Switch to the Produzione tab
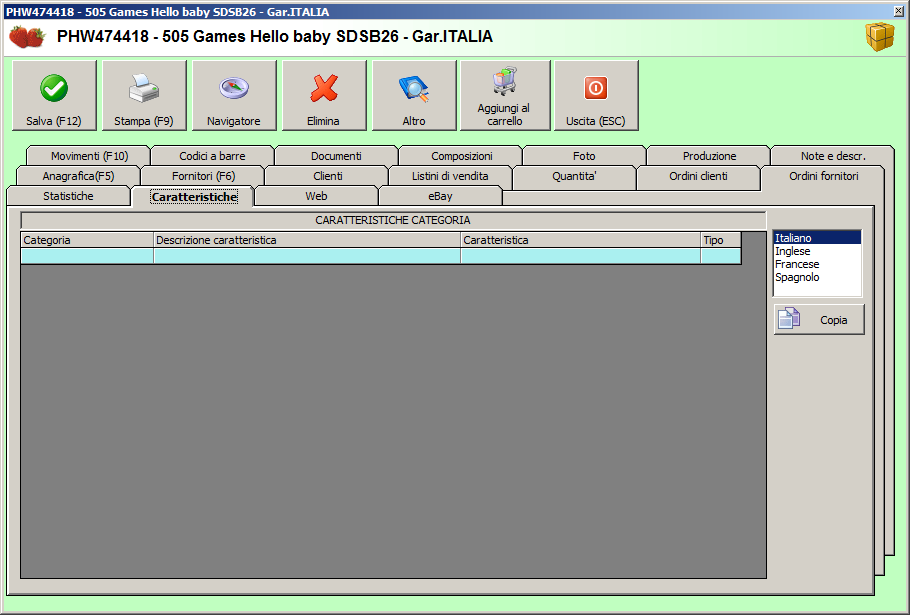Image resolution: width=910 pixels, height=615 pixels. coord(709,155)
